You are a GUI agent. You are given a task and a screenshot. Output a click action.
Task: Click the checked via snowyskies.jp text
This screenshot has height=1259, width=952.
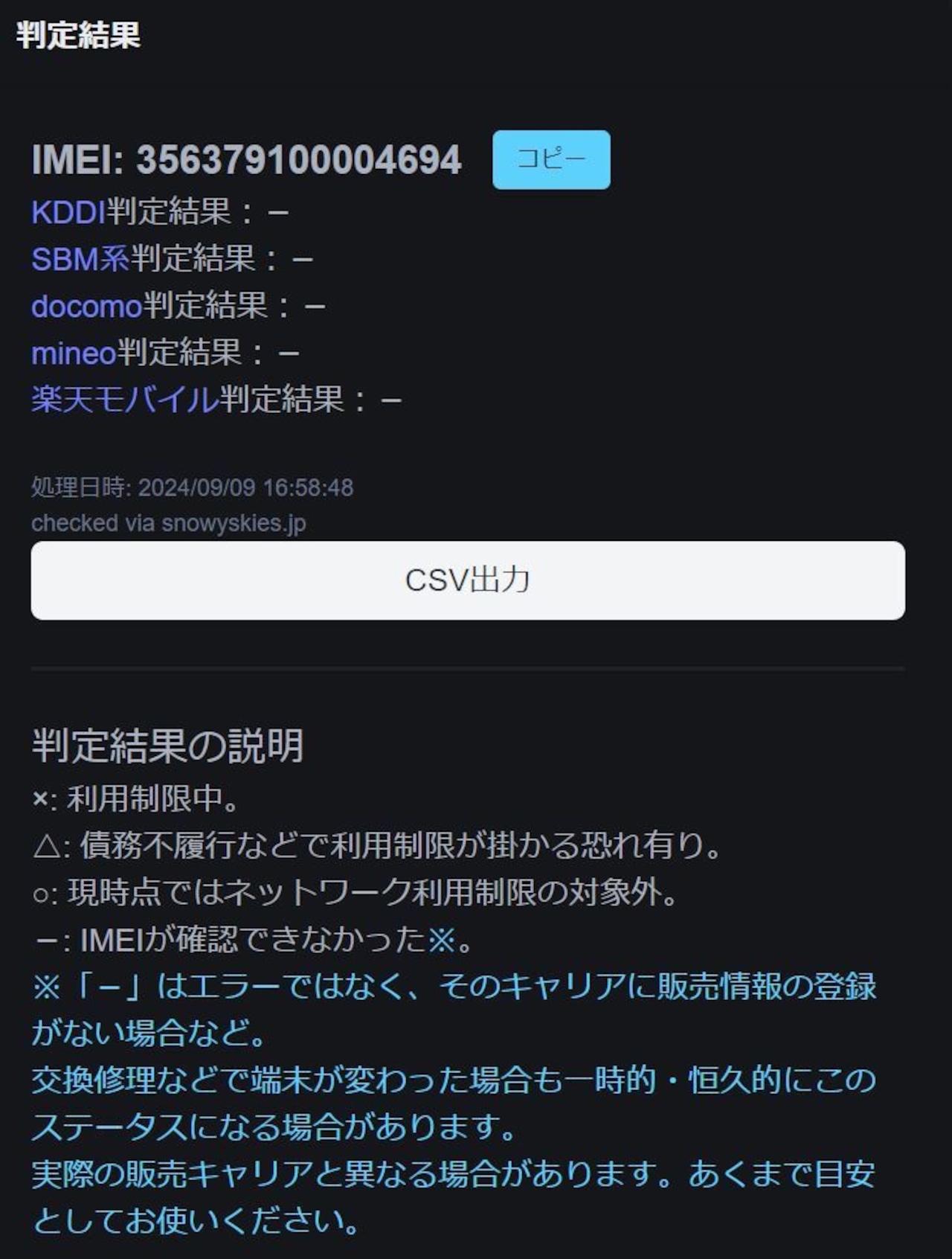(x=168, y=523)
